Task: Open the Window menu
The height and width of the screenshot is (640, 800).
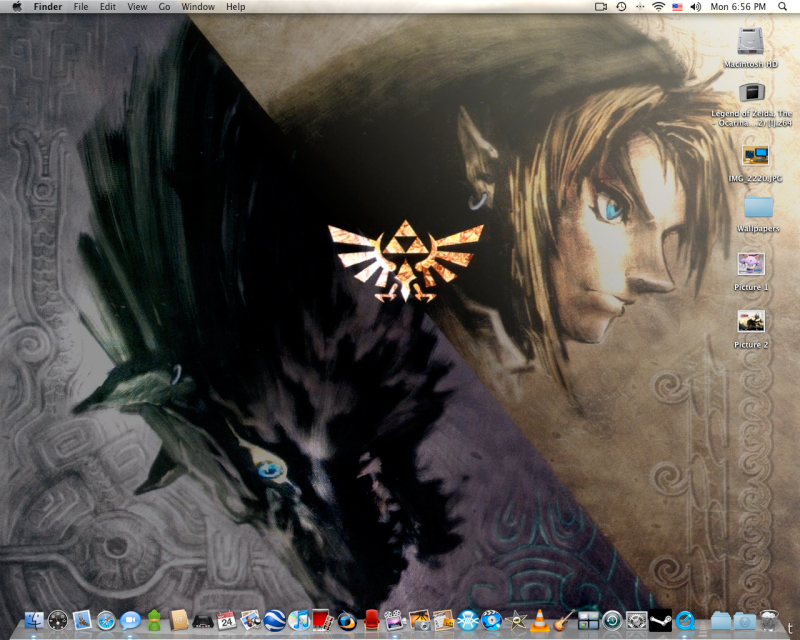Action: pos(198,7)
